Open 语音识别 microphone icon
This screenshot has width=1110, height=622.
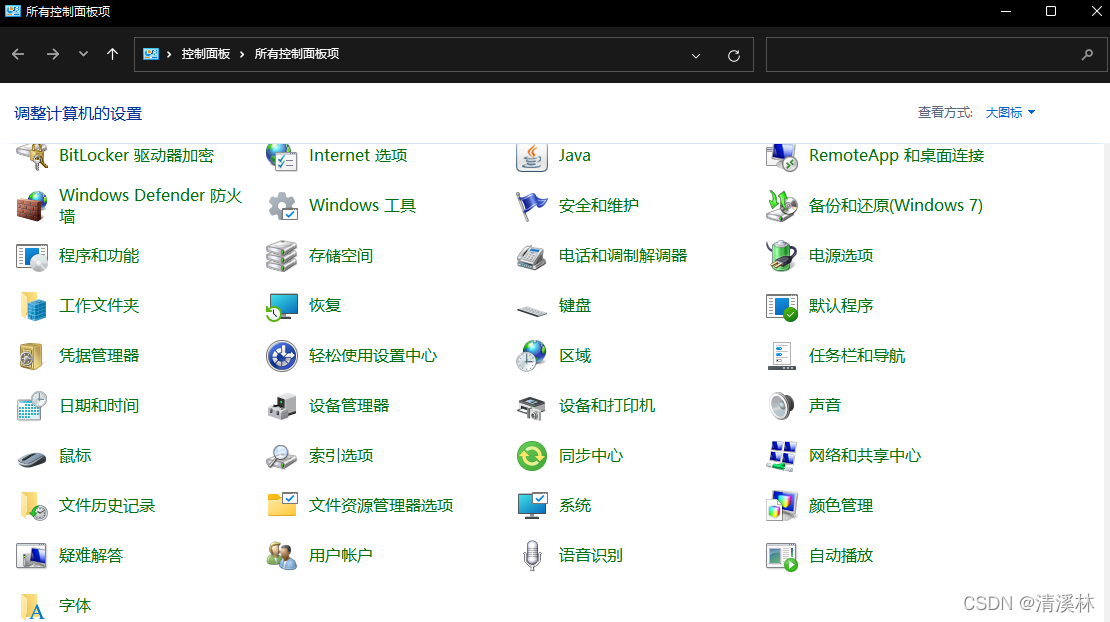click(x=532, y=556)
